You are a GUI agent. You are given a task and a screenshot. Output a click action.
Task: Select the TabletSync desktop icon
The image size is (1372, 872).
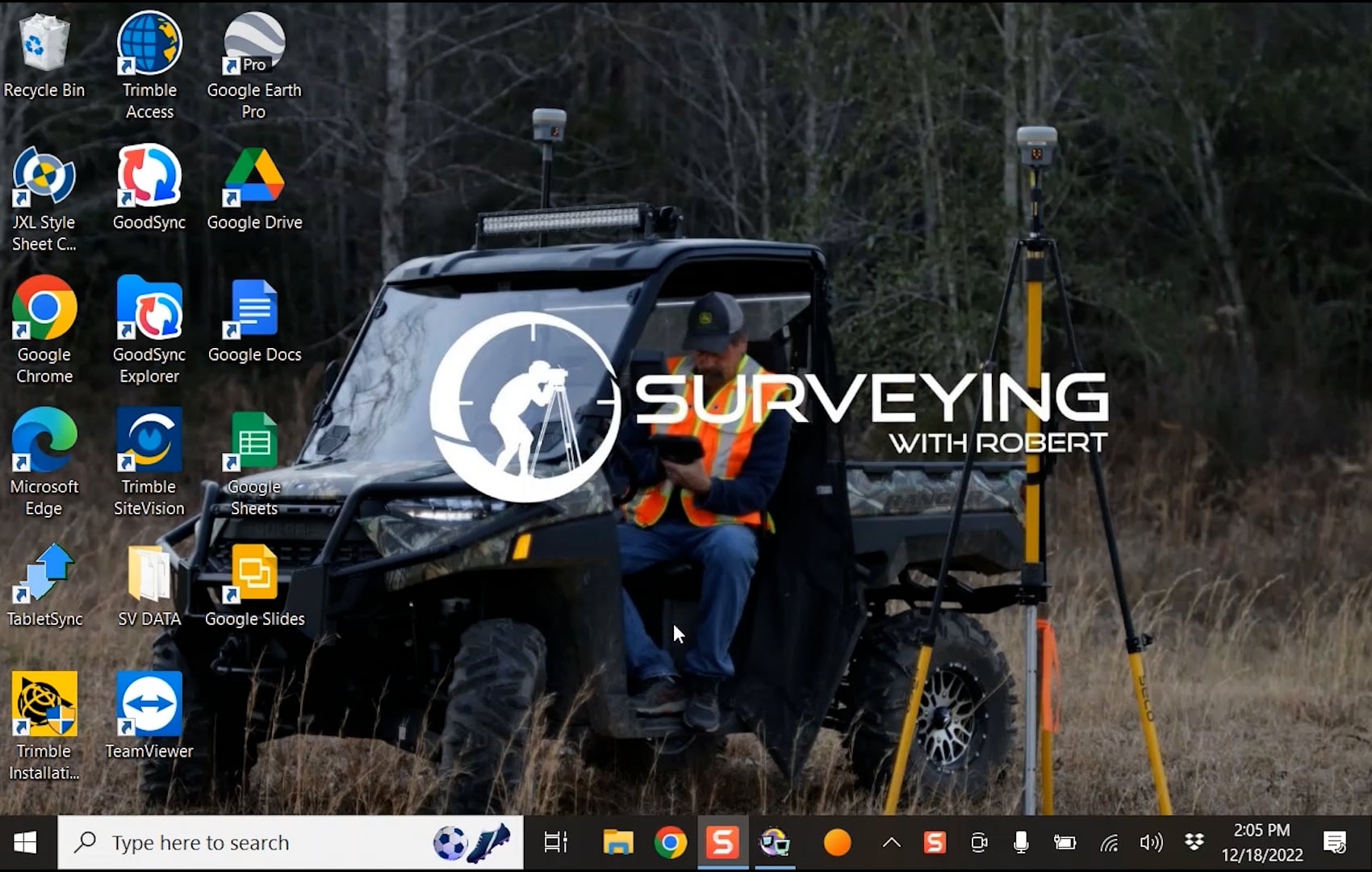pyautogui.click(x=45, y=585)
